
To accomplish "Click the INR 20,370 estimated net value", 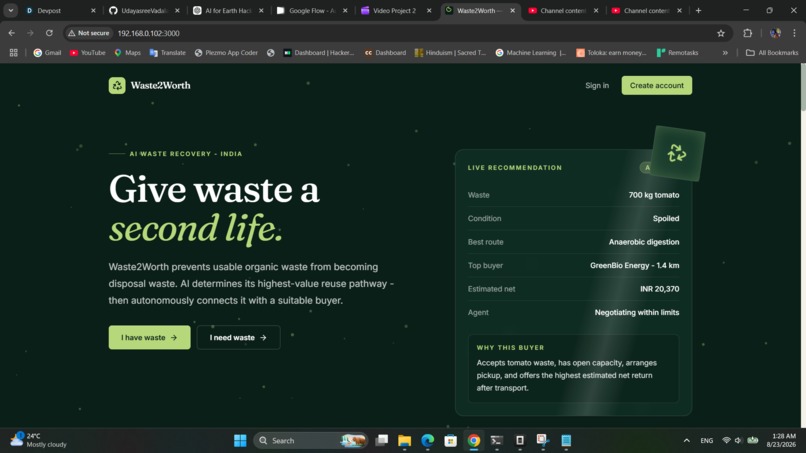I will tap(660, 289).
